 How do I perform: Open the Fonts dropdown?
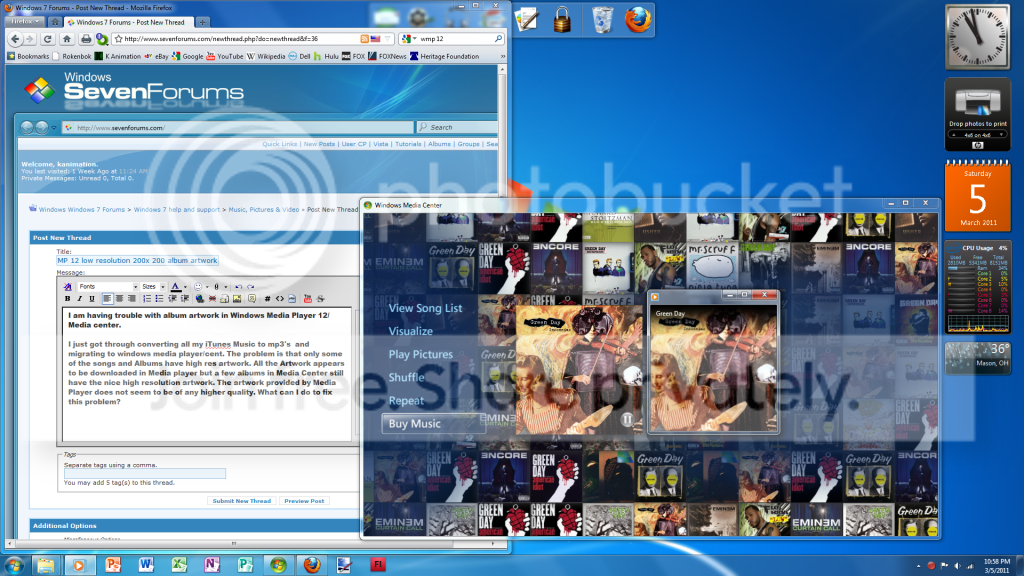[107, 287]
